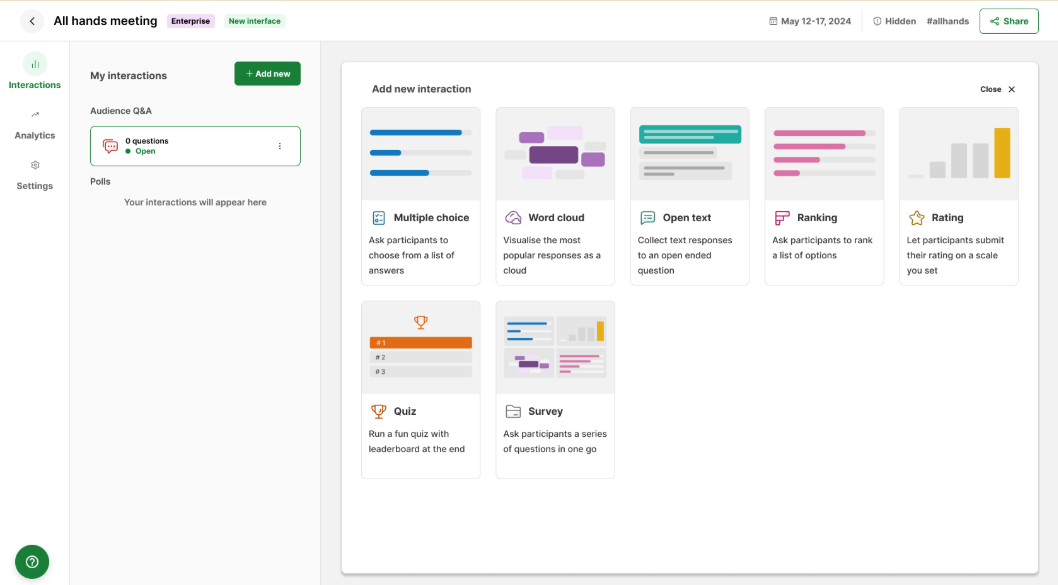Click the Add new button

[x=267, y=73]
